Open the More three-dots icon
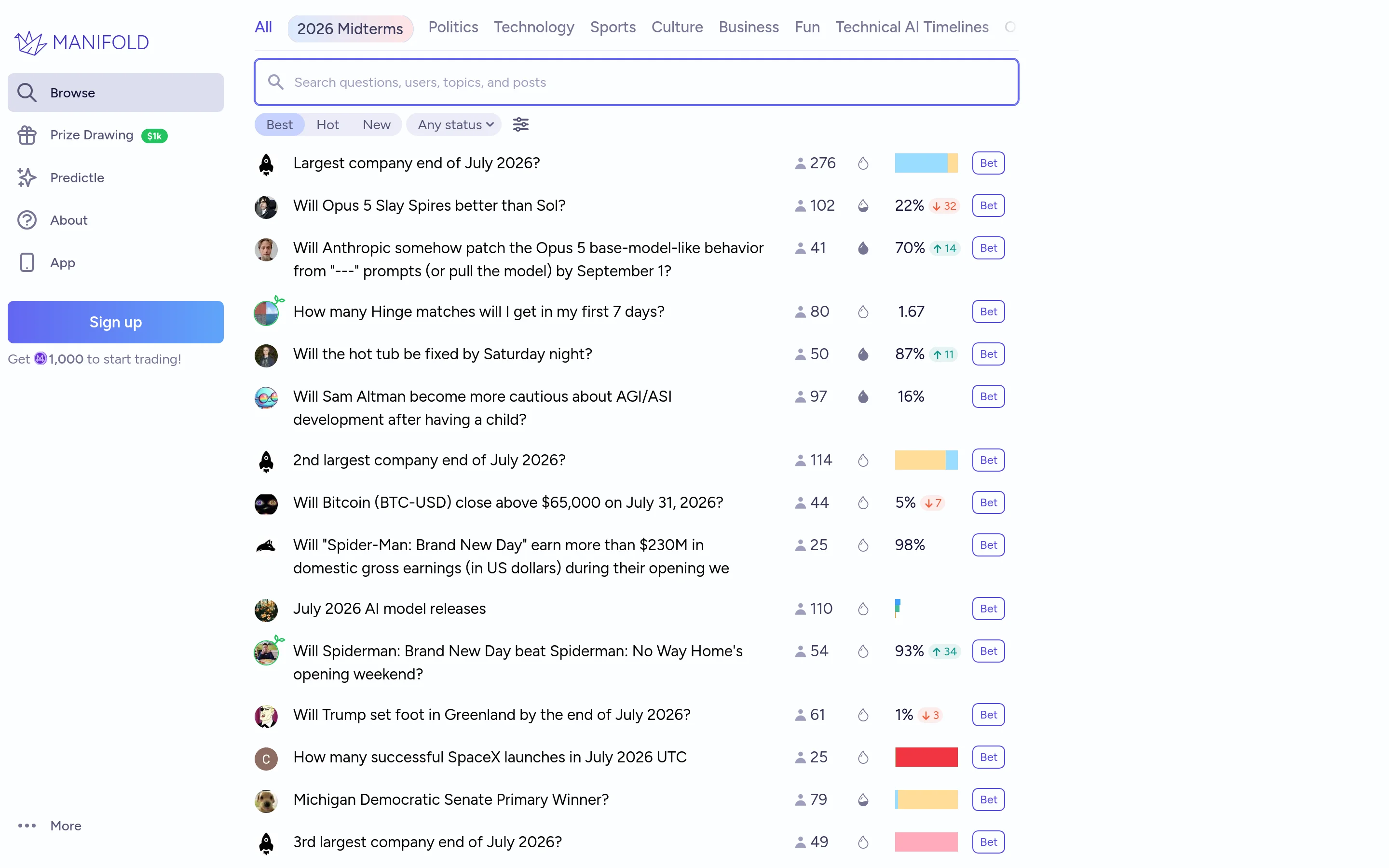The width and height of the screenshot is (1389, 868). coord(27,826)
